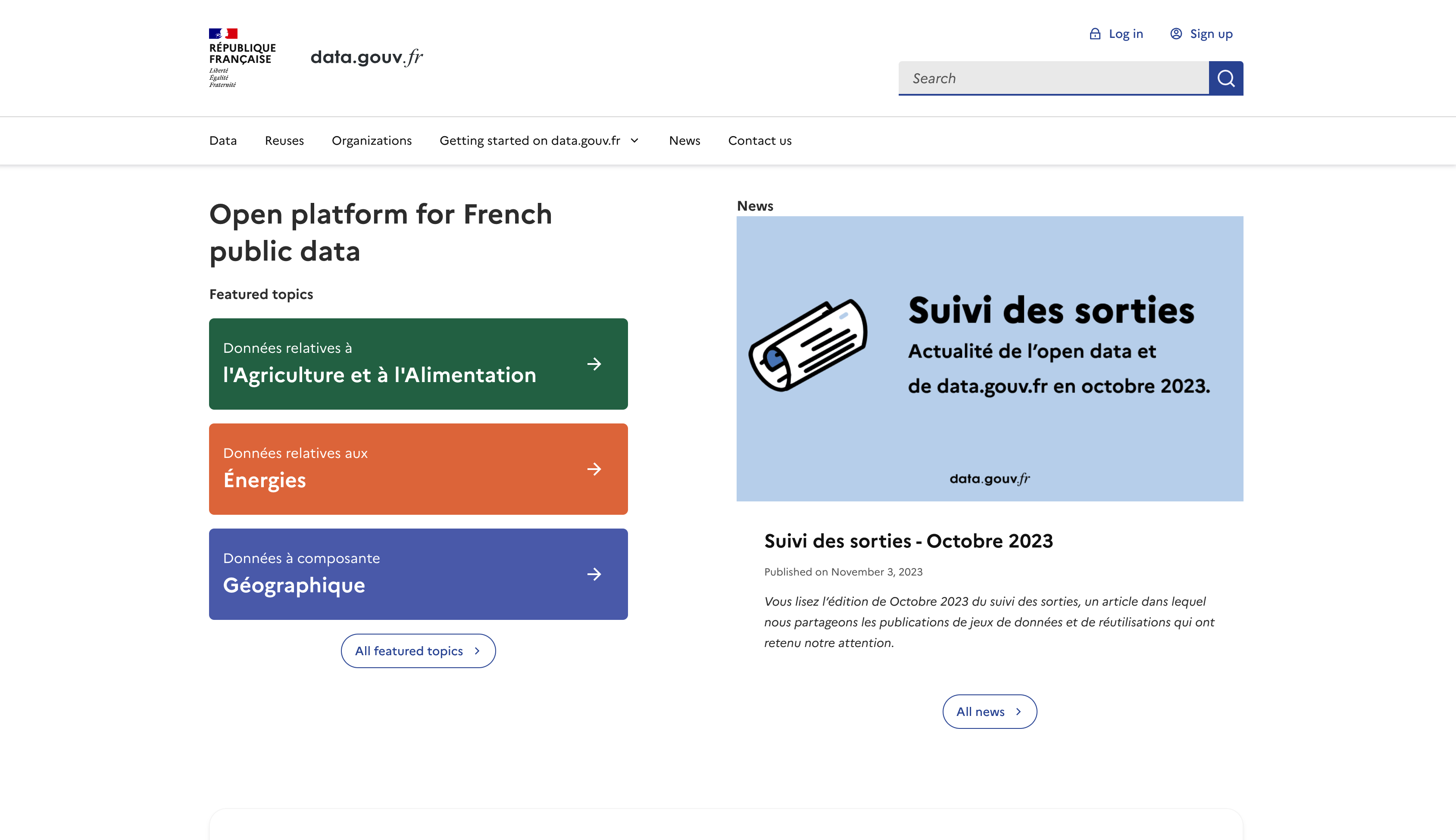Click the chevron in All featured topics
Image resolution: width=1456 pixels, height=840 pixels.
coord(477,651)
